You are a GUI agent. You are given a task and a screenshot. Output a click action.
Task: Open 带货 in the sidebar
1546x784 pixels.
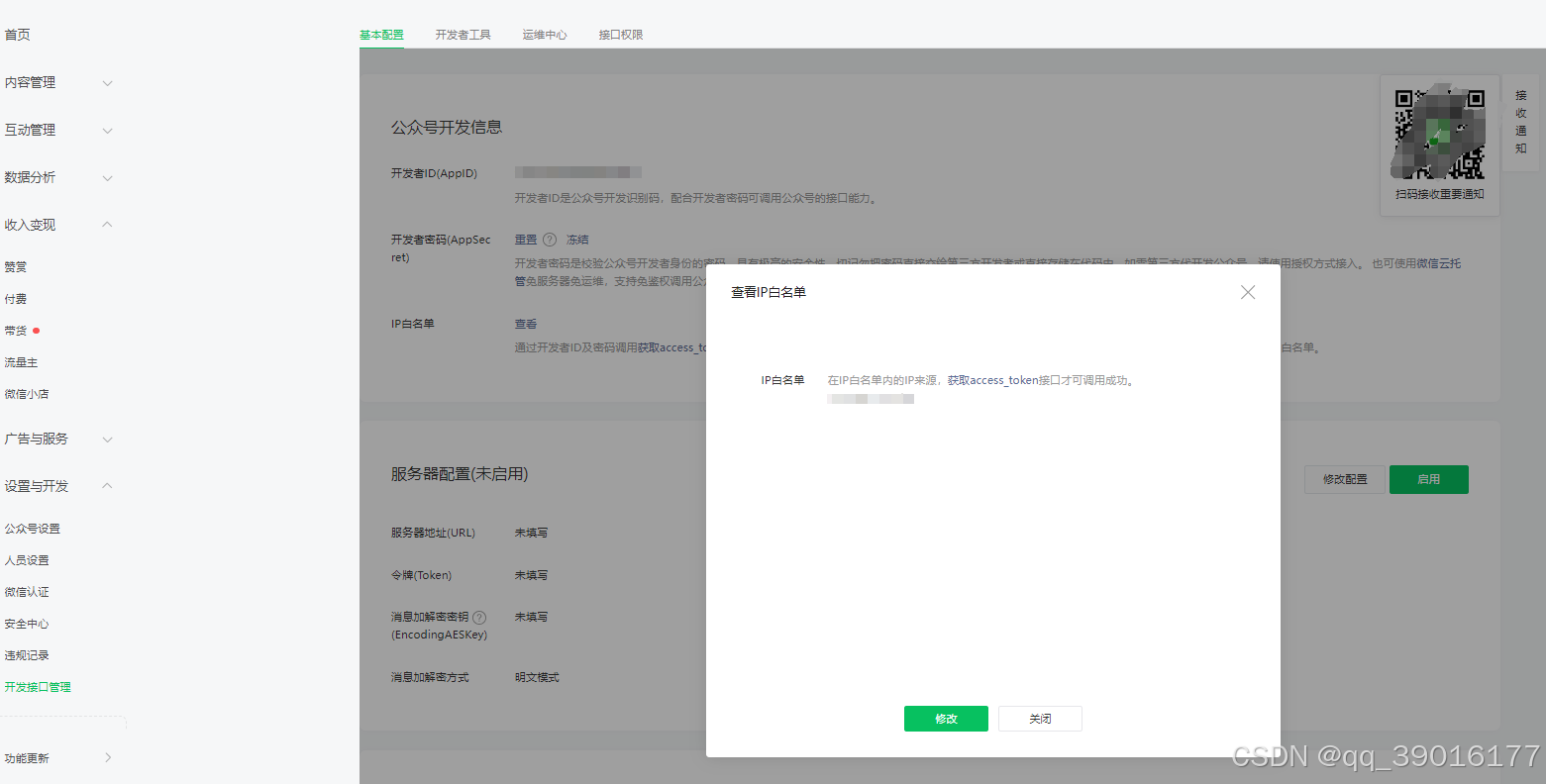(x=16, y=331)
